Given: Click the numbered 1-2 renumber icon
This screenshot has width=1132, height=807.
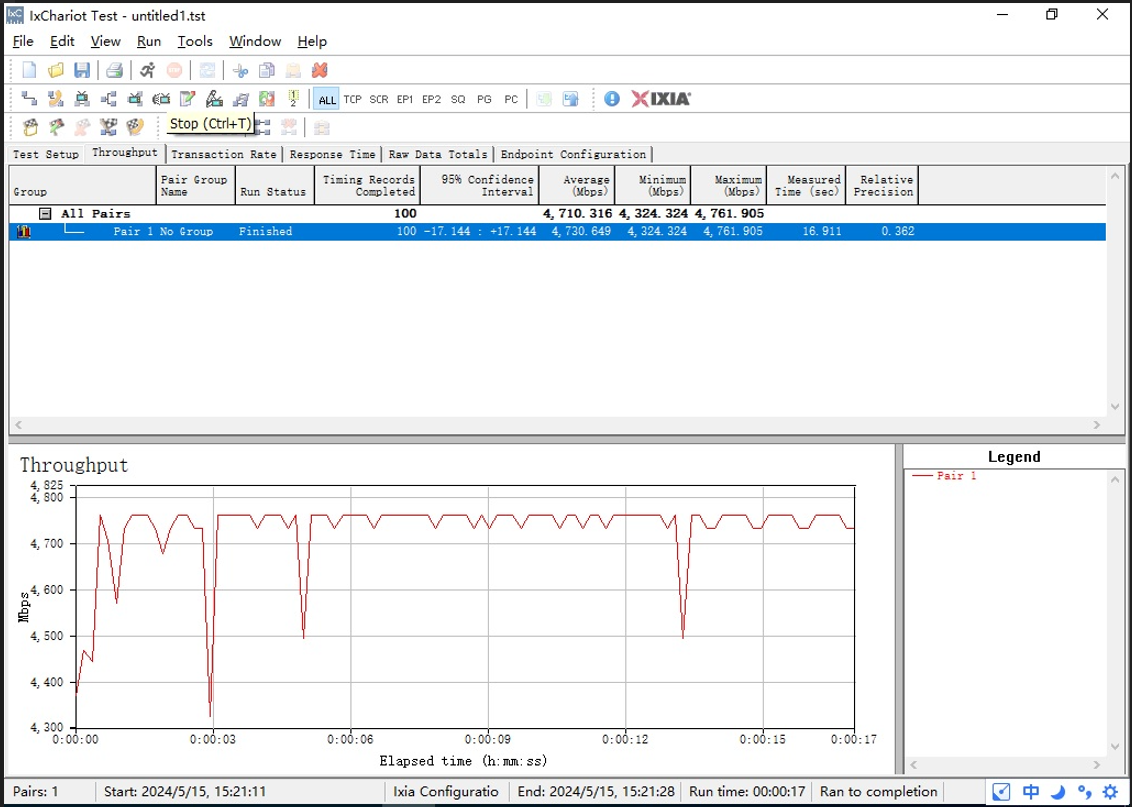Looking at the screenshot, I should pyautogui.click(x=293, y=99).
